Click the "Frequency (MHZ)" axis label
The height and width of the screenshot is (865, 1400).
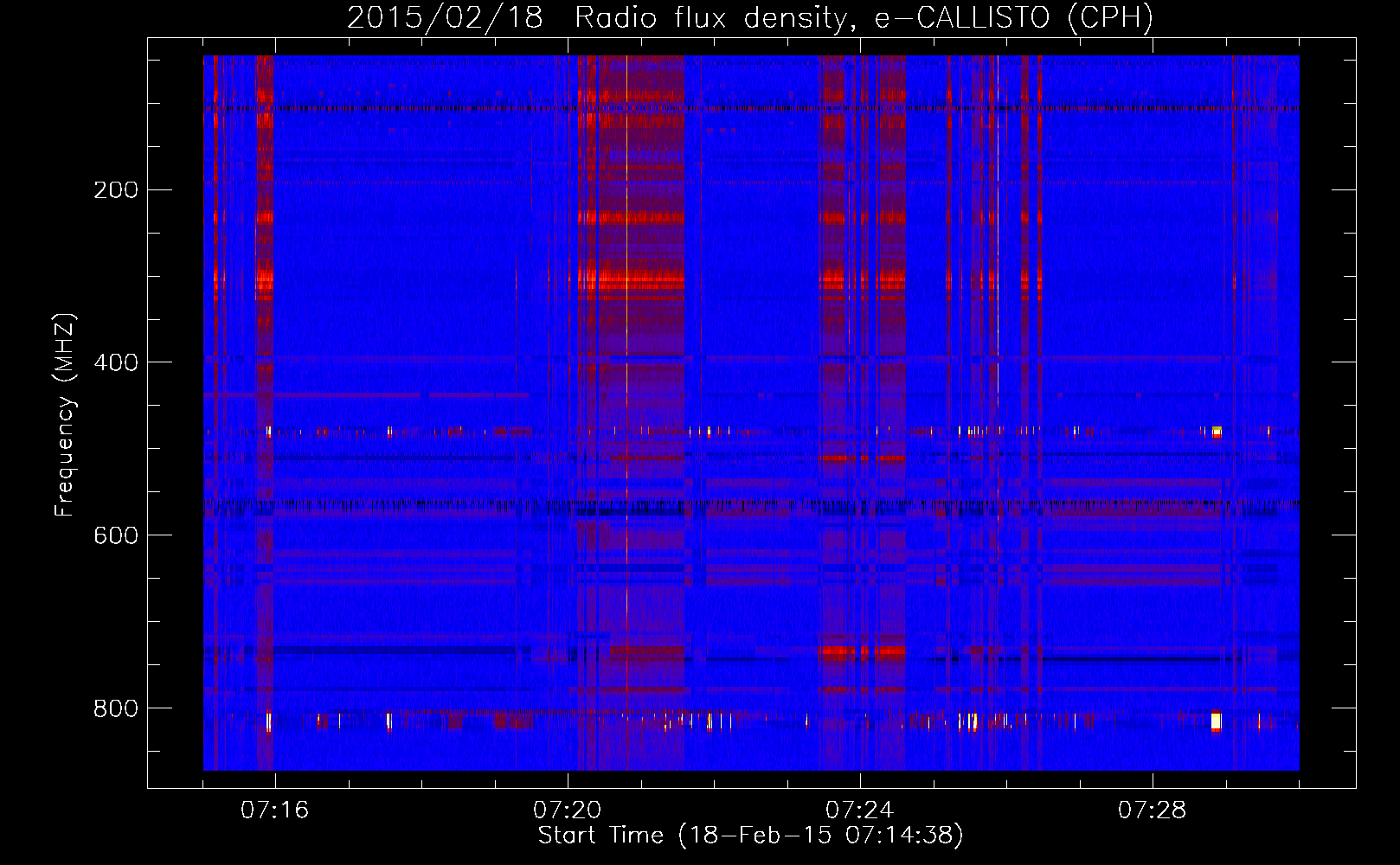click(x=65, y=415)
